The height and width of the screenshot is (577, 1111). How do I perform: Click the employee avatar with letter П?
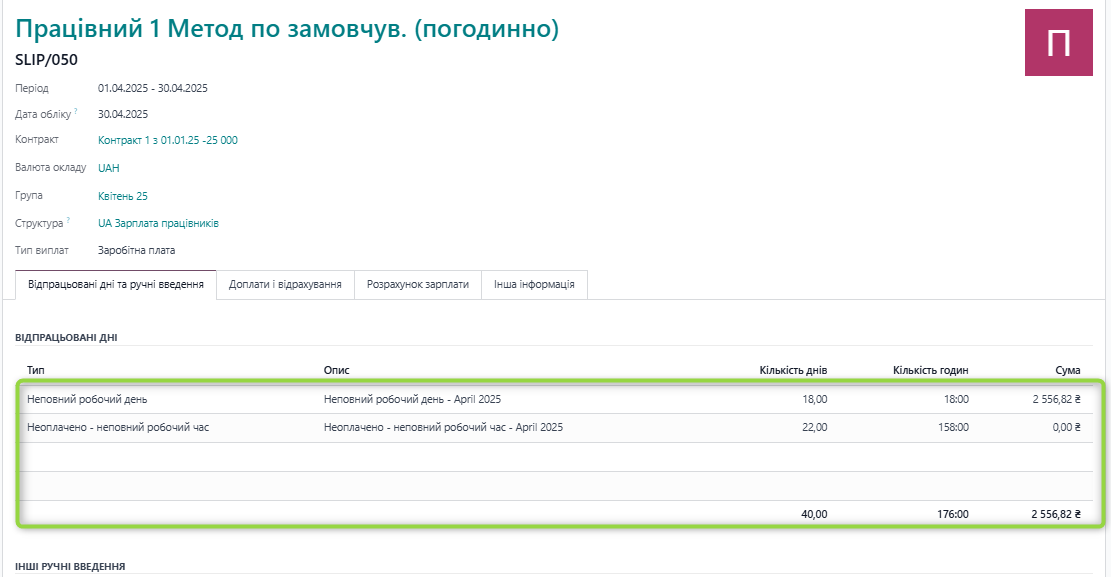[x=1059, y=43]
